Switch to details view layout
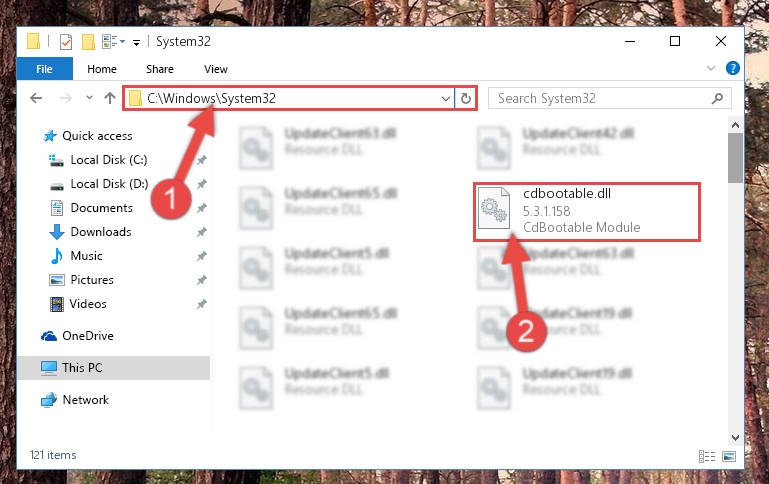 (707, 457)
